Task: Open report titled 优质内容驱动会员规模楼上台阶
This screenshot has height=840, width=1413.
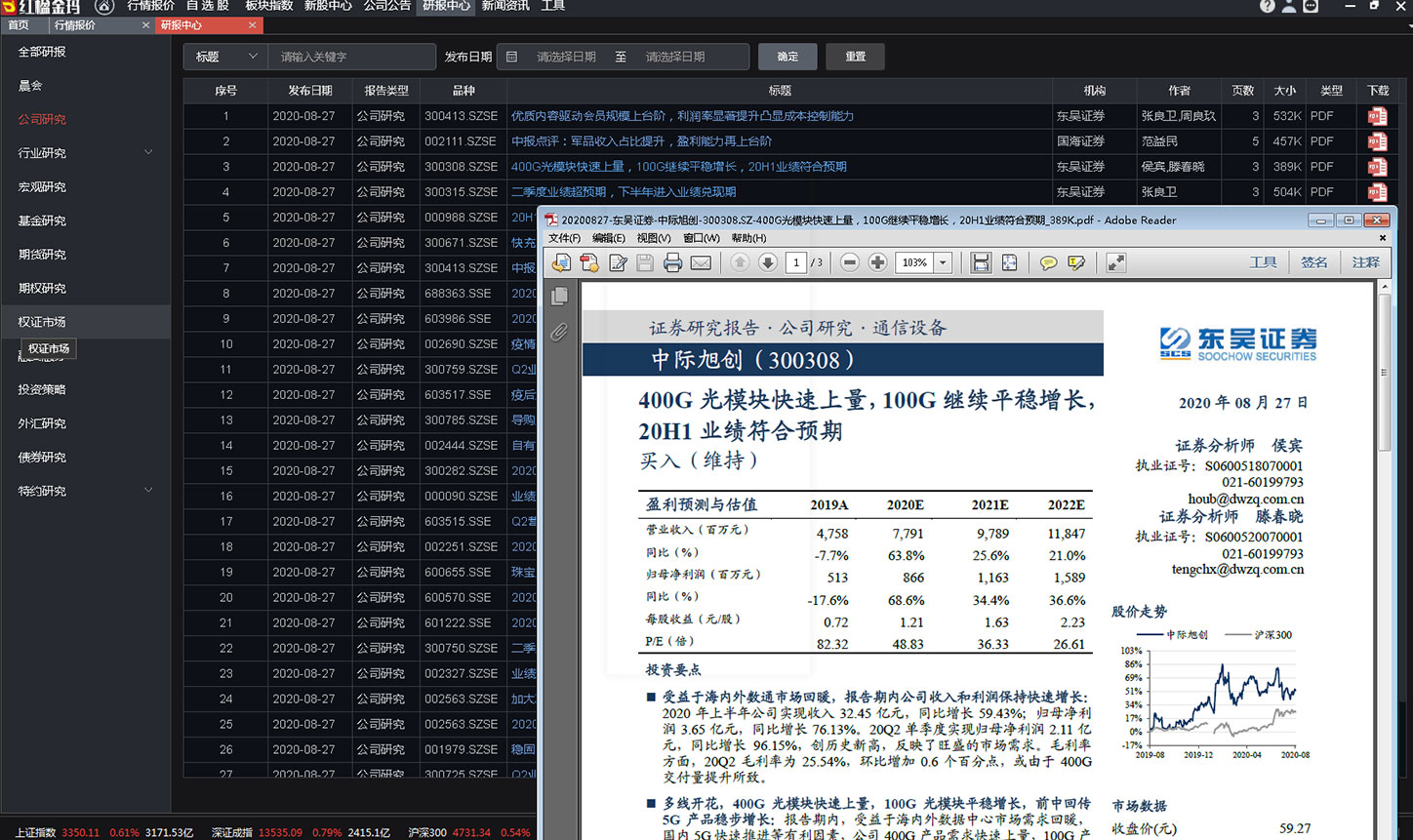Action: [x=682, y=116]
